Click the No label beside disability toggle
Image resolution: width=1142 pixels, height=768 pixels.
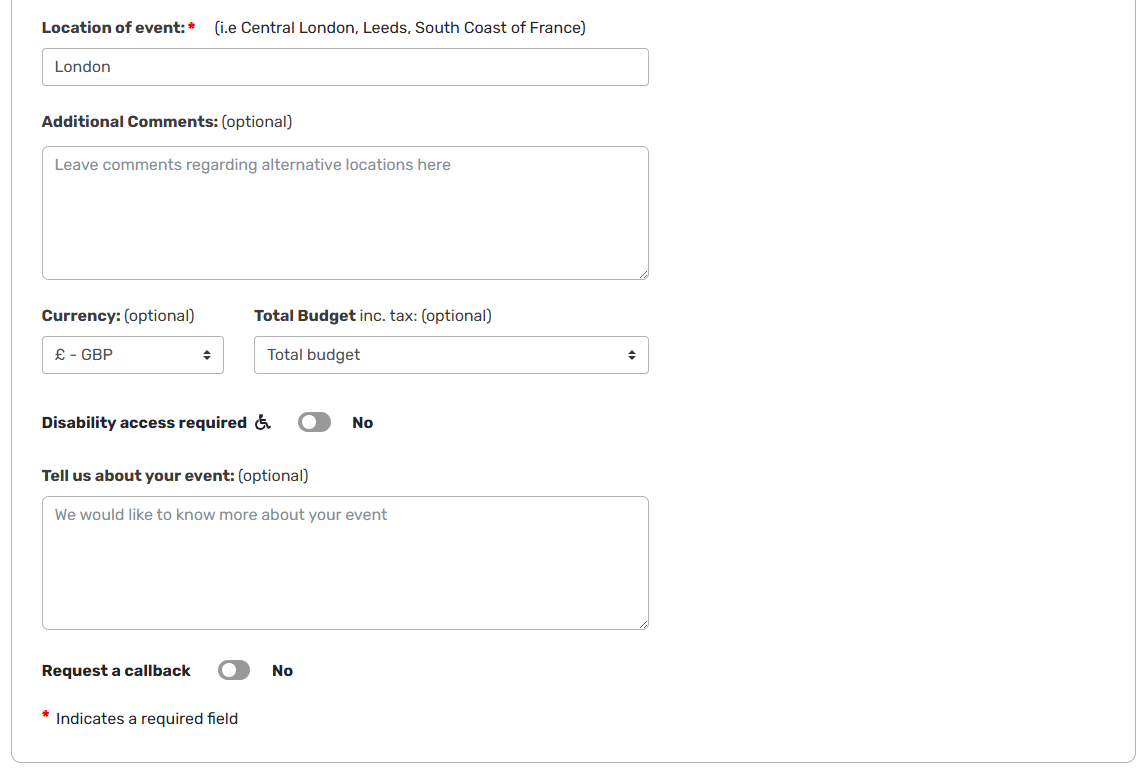point(363,423)
